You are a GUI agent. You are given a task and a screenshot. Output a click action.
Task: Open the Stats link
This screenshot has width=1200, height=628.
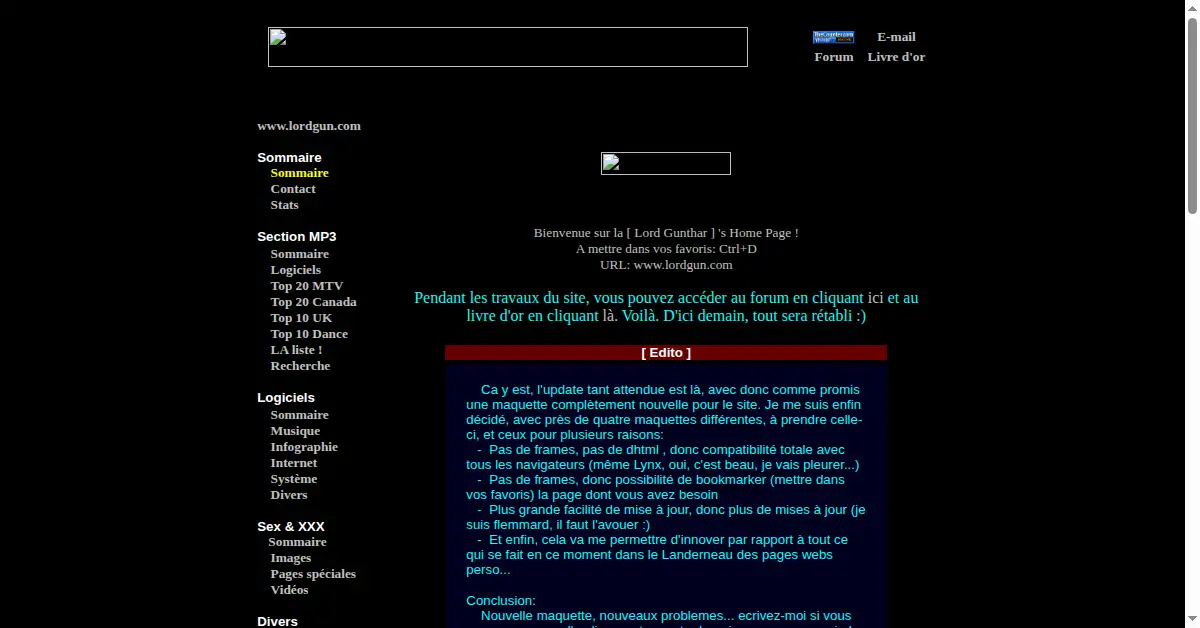click(x=284, y=205)
